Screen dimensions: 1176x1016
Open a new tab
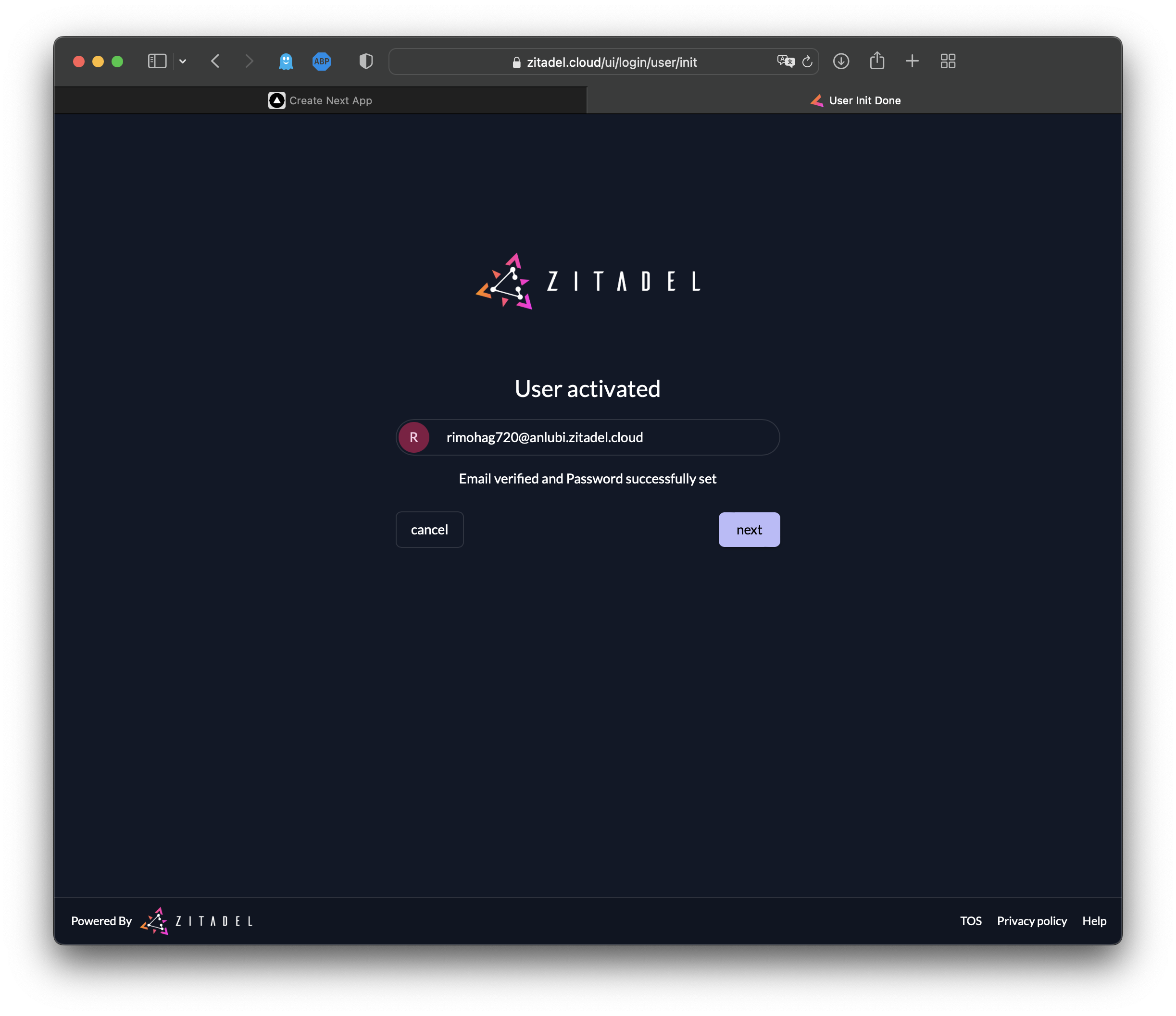pos(912,61)
